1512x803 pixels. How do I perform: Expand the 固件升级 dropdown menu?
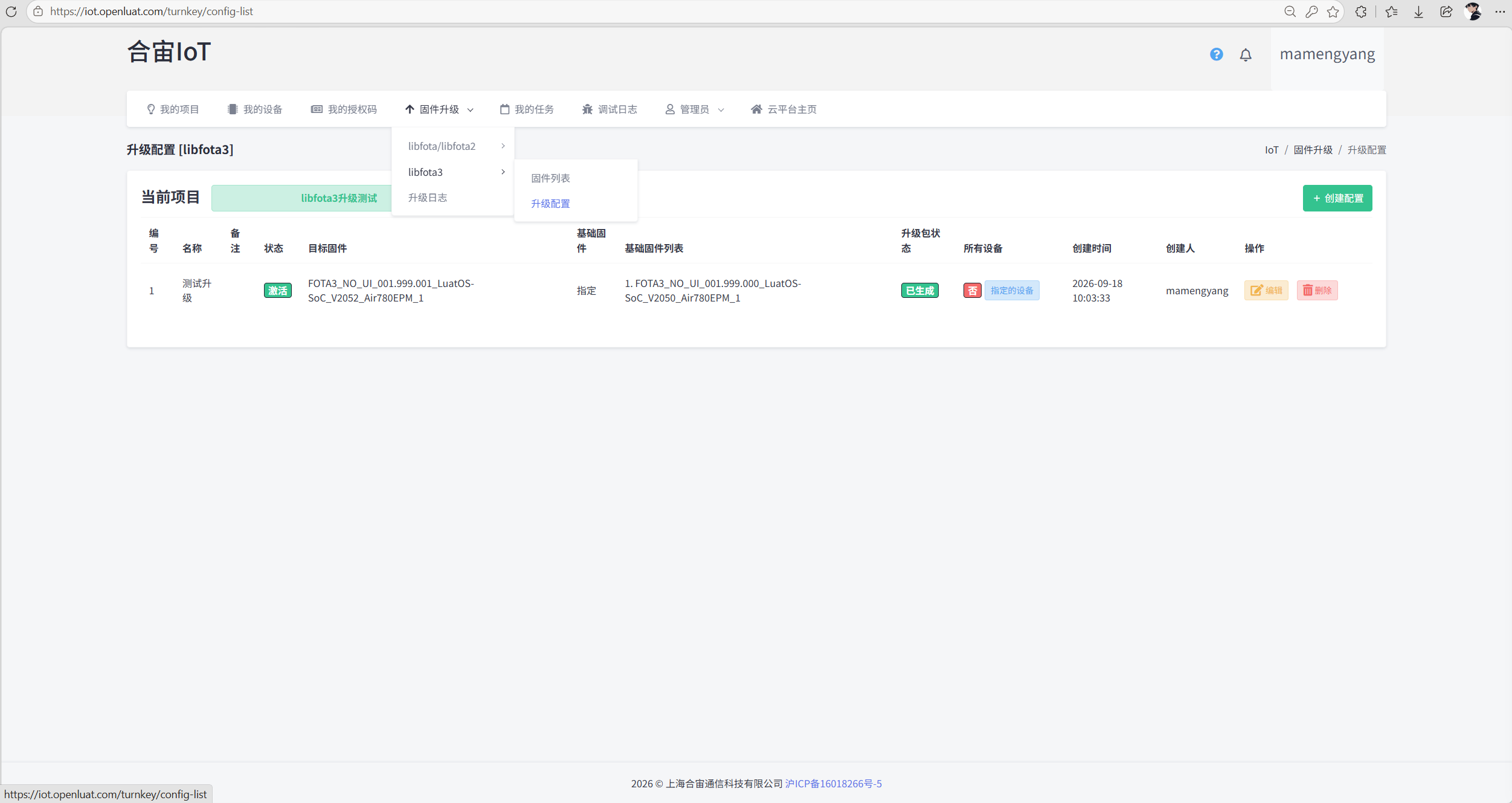439,109
